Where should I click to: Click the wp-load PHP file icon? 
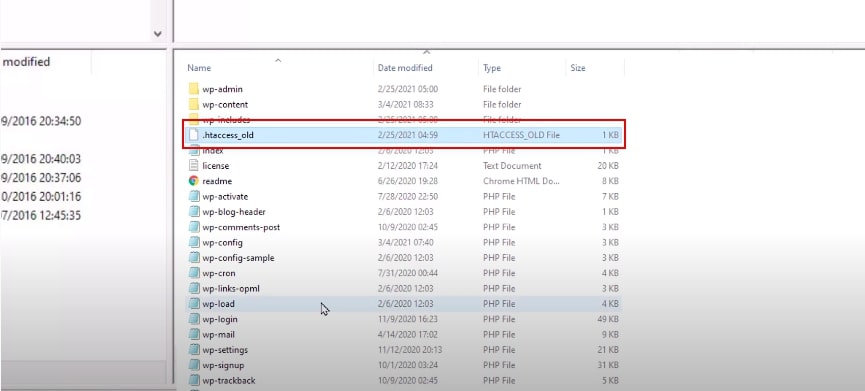tap(193, 304)
